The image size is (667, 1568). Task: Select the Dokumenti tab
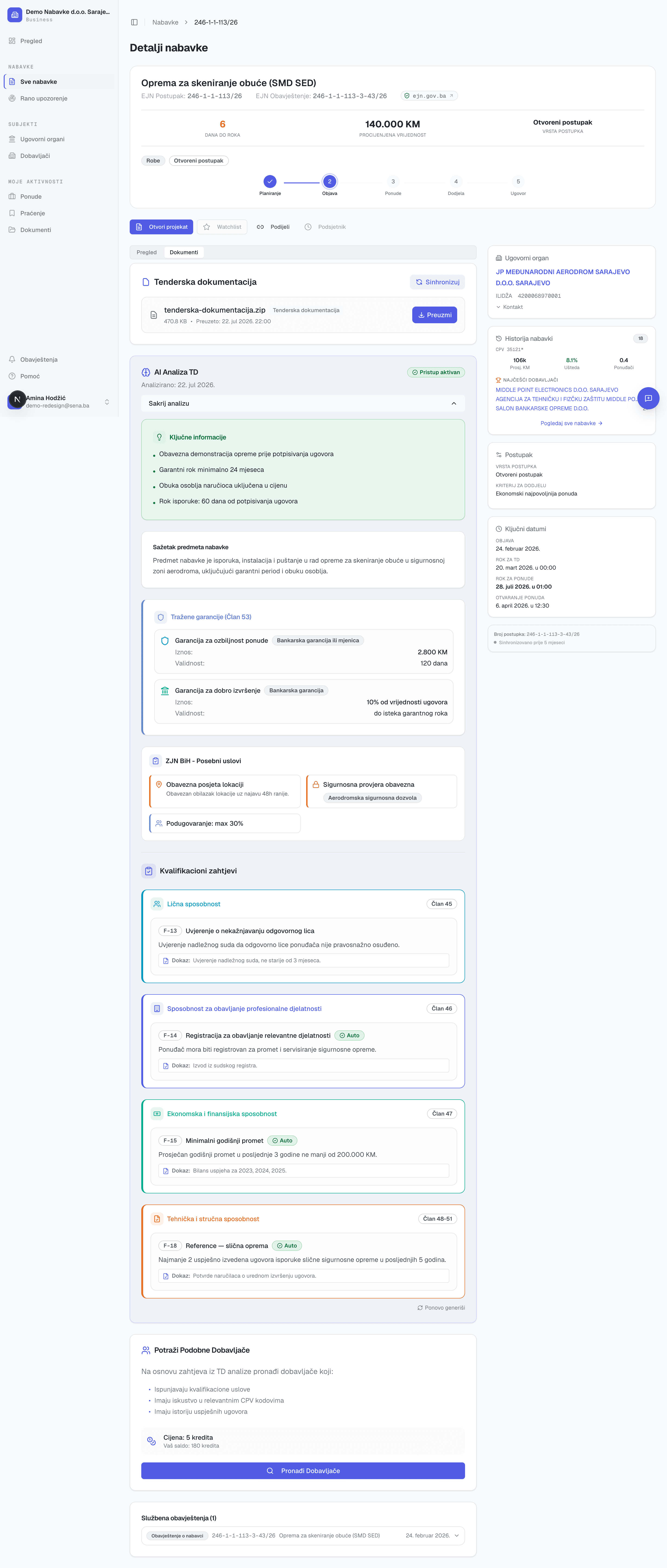tap(184, 253)
